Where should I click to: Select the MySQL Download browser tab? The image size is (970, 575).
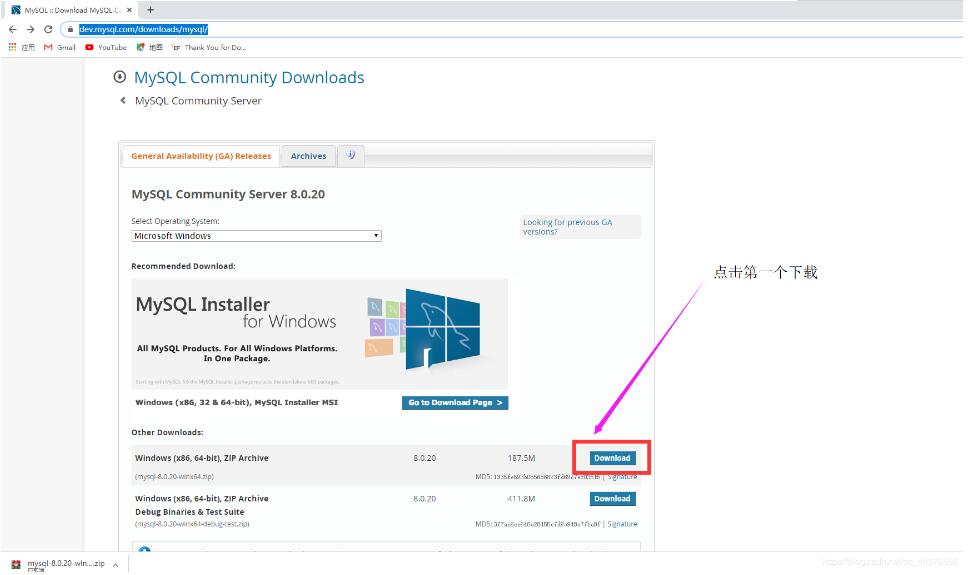(71, 10)
